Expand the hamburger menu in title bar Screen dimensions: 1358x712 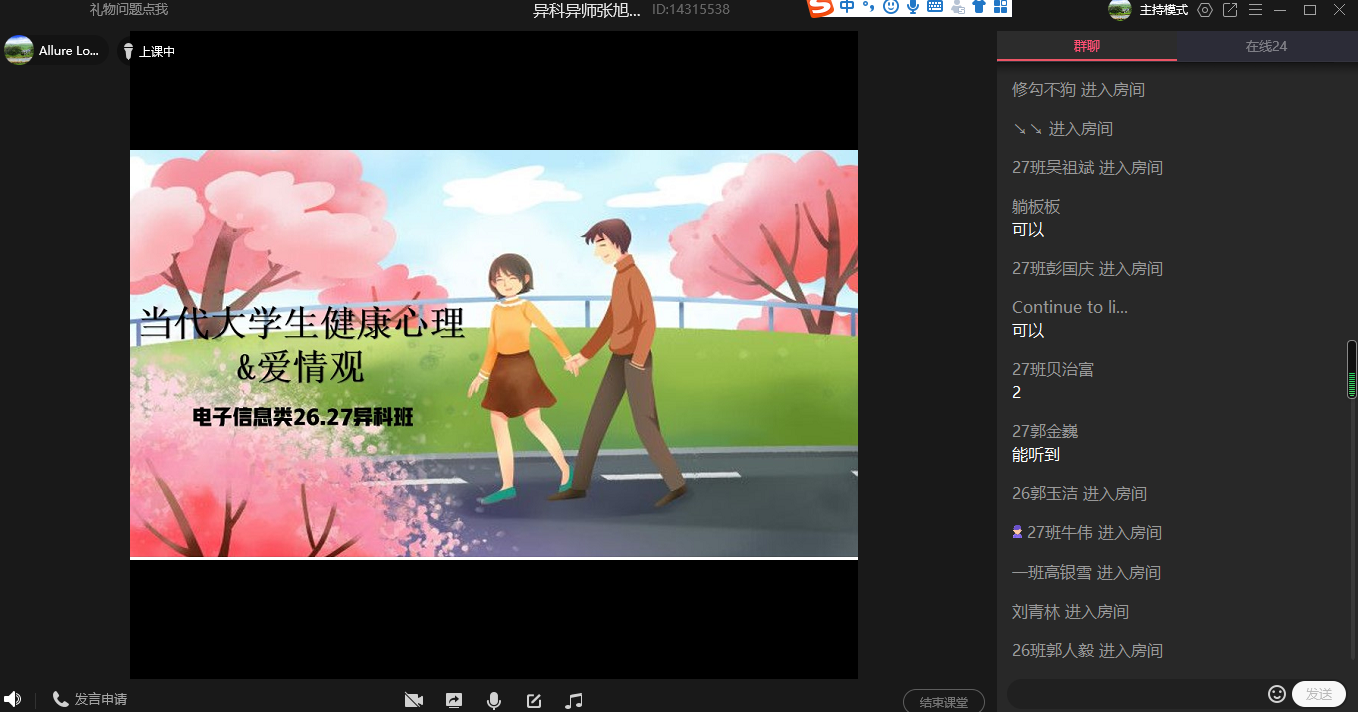(x=1255, y=10)
